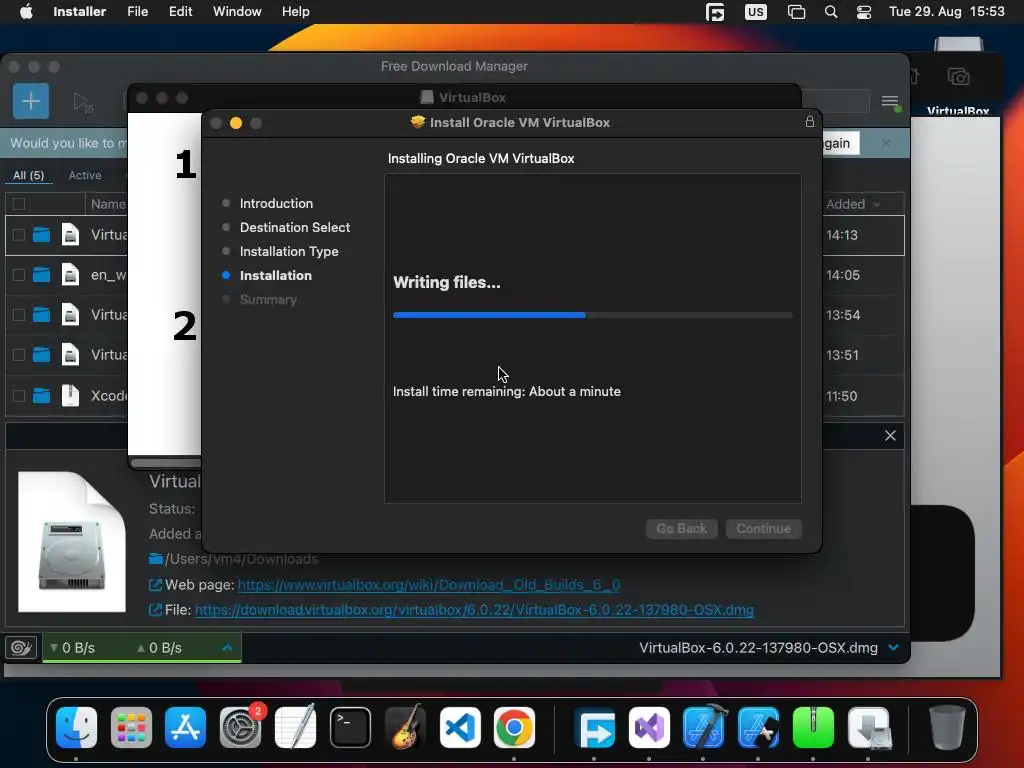
Task: Open the VirtualBox dmg file download link
Action: (x=474, y=609)
